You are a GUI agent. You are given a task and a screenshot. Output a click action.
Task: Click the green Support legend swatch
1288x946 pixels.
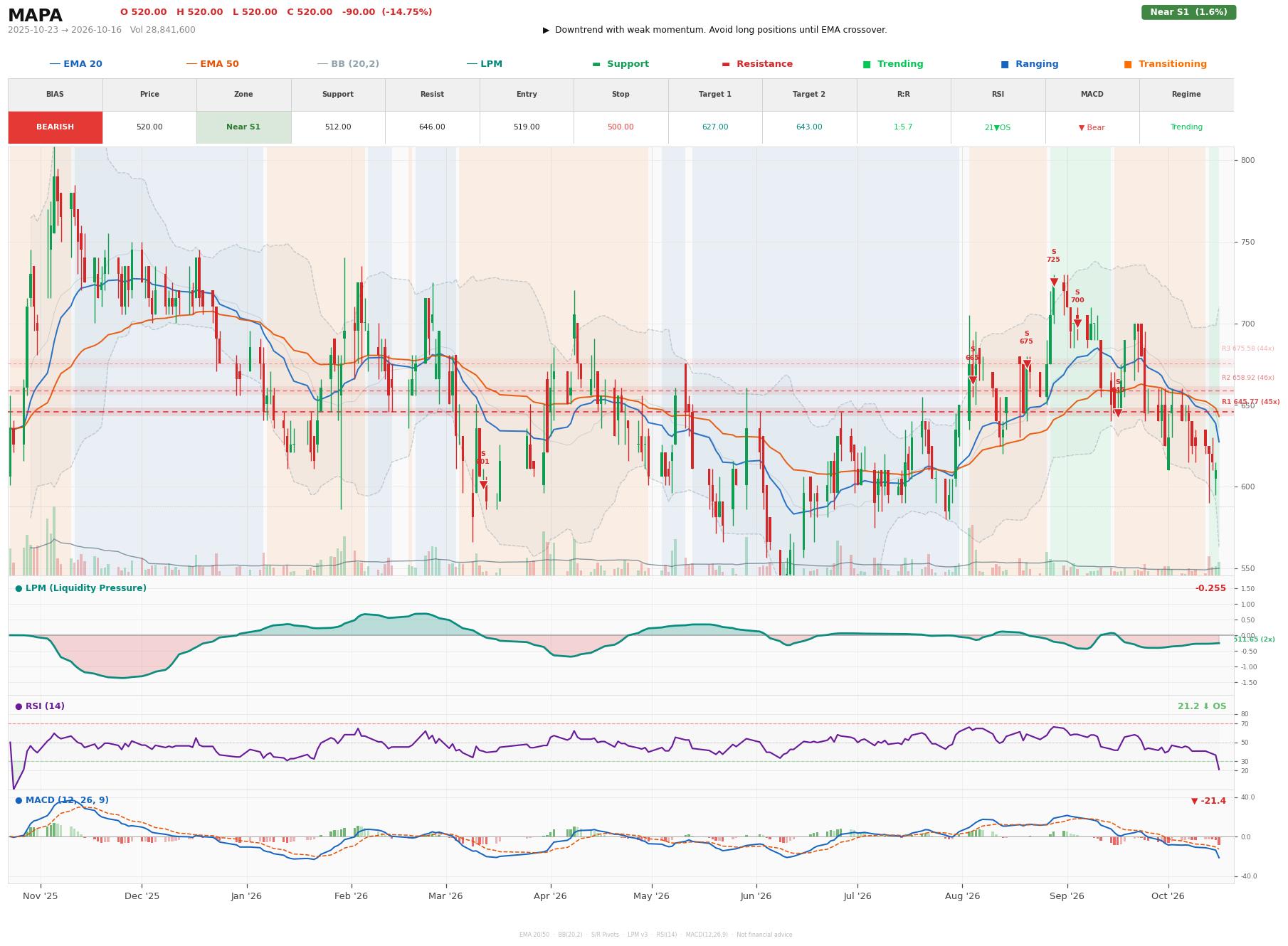pyautogui.click(x=596, y=64)
